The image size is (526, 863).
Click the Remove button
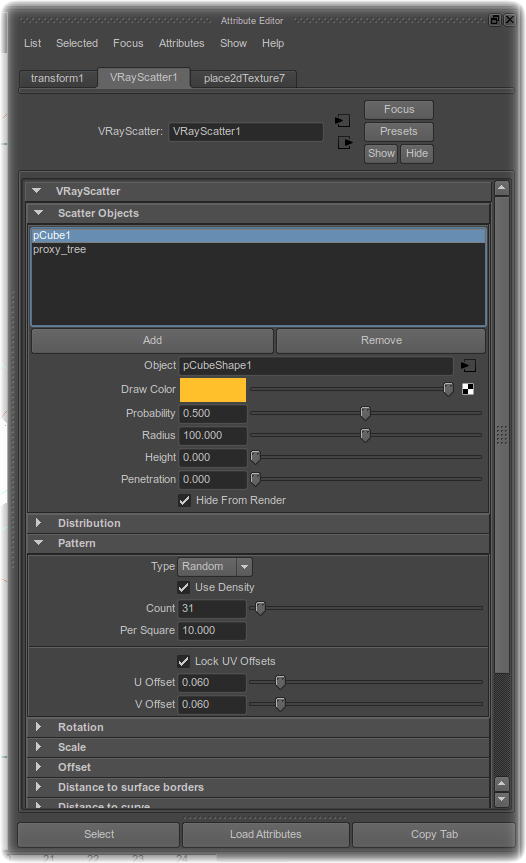click(x=381, y=340)
